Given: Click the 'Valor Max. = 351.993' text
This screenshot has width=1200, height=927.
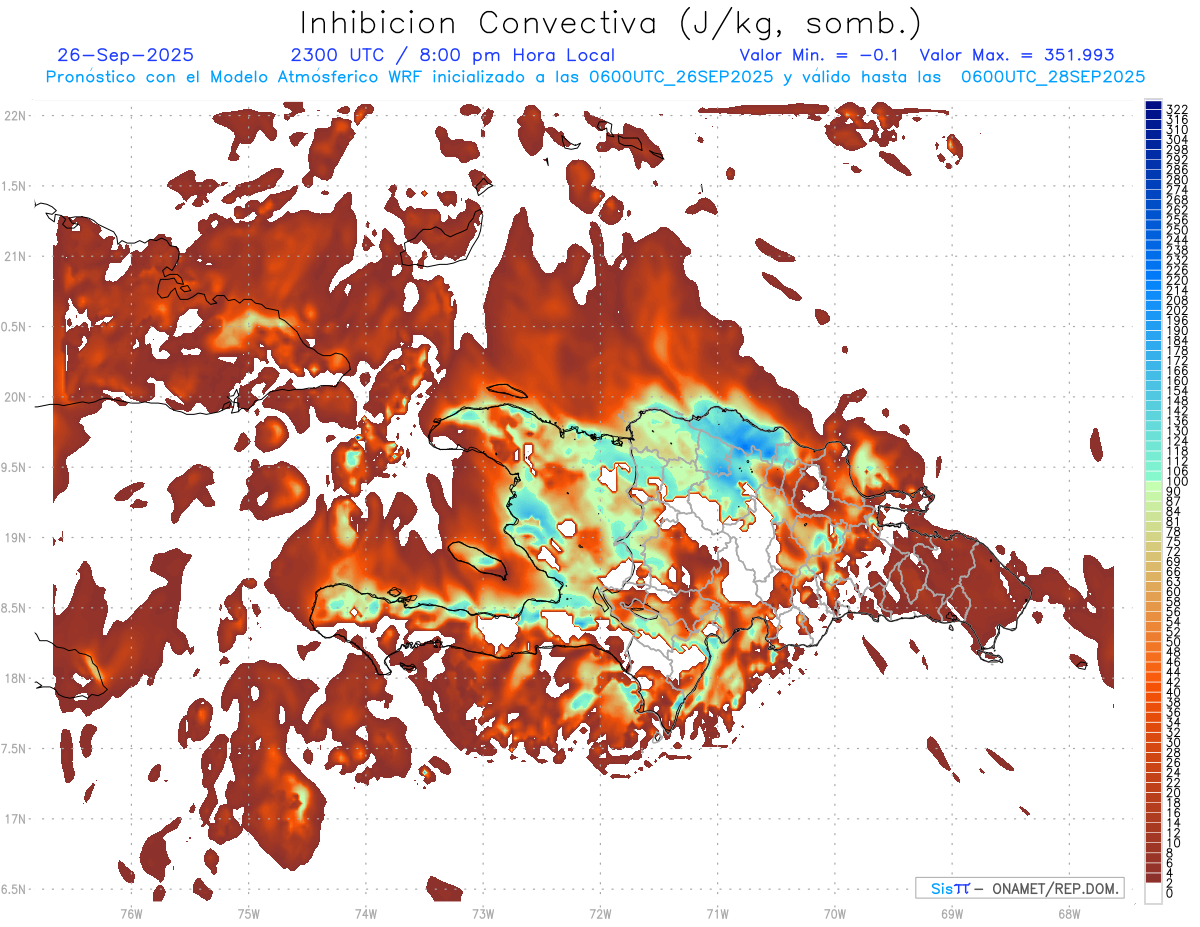Looking at the screenshot, I should coord(1017,56).
